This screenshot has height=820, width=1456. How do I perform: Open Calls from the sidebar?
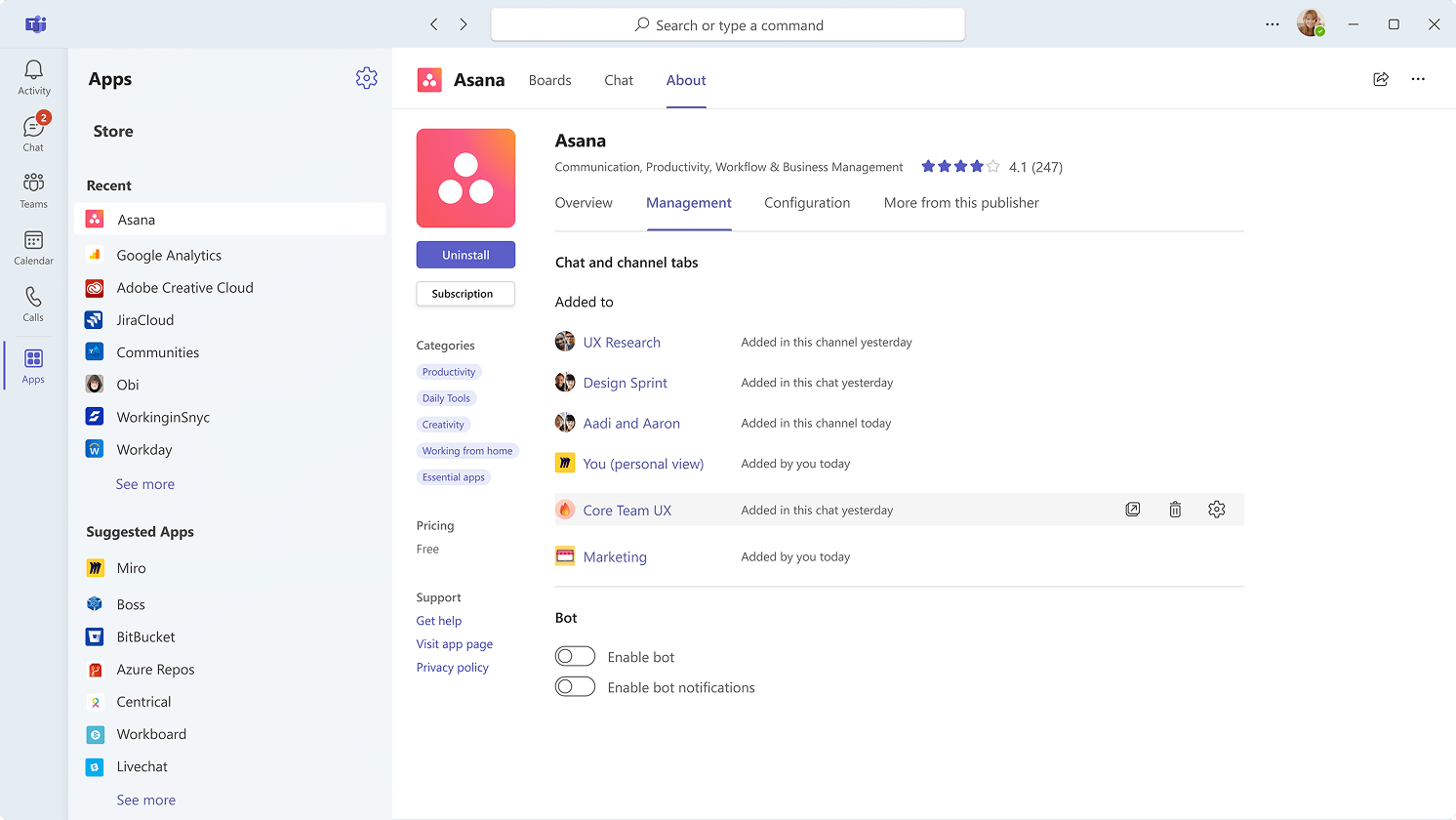(x=33, y=304)
